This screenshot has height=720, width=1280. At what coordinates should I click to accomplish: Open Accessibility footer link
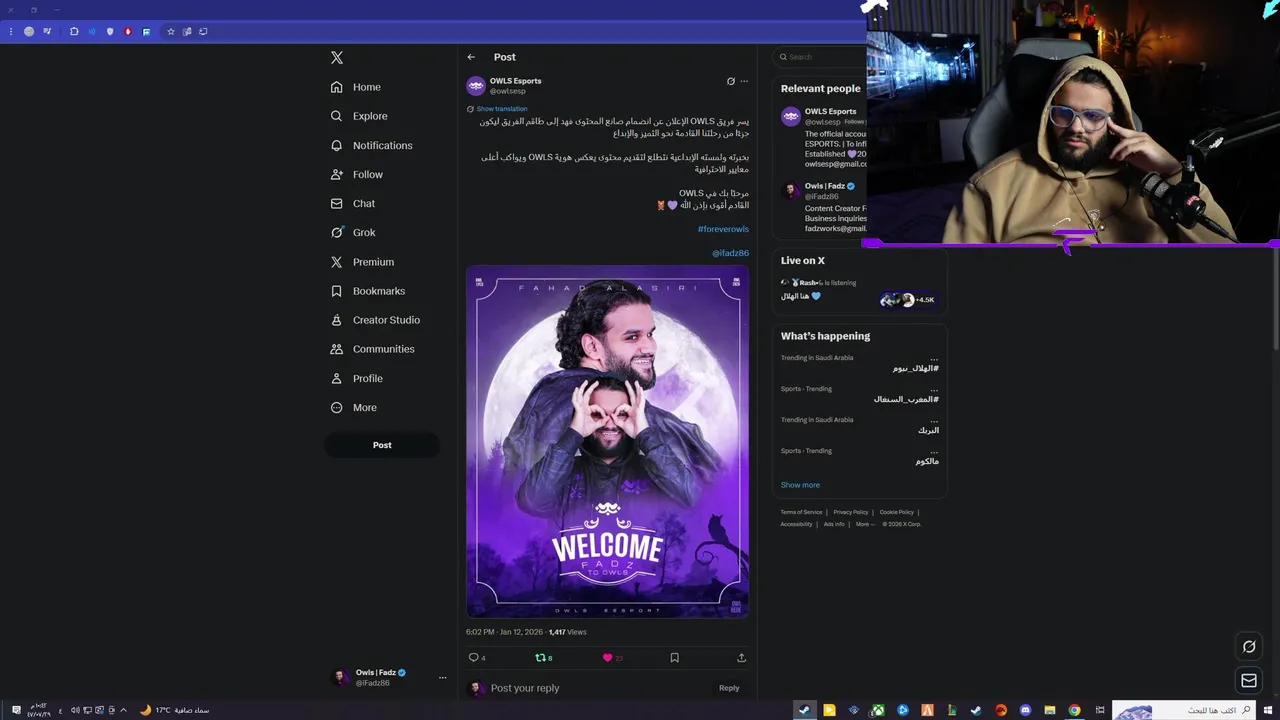(x=796, y=524)
